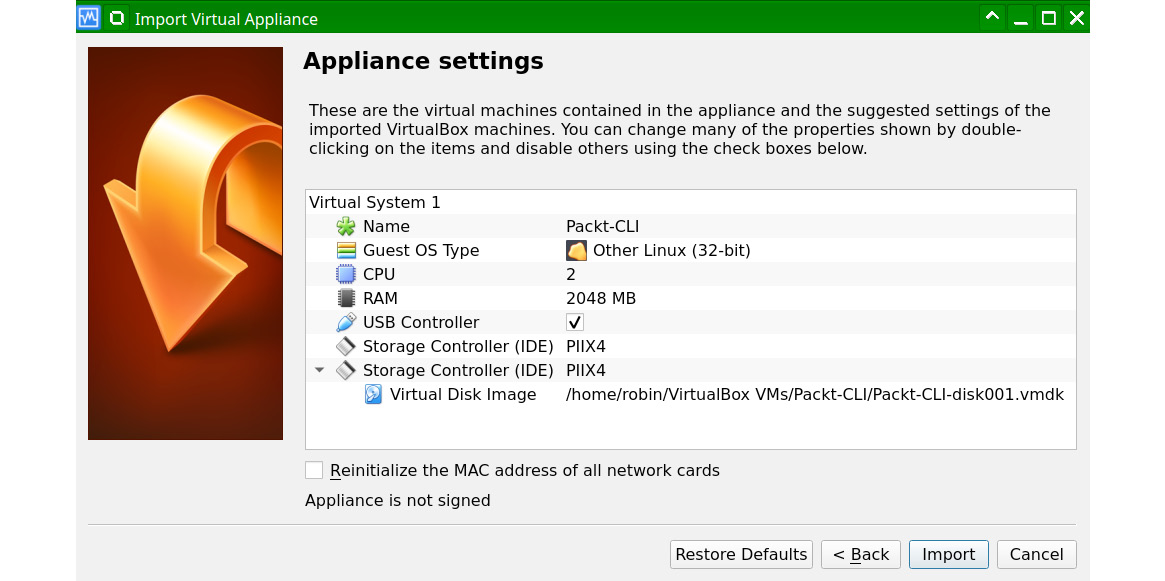This screenshot has width=1165, height=581.
Task: Enable reinitialize MAC address checkbox
Action: point(315,470)
